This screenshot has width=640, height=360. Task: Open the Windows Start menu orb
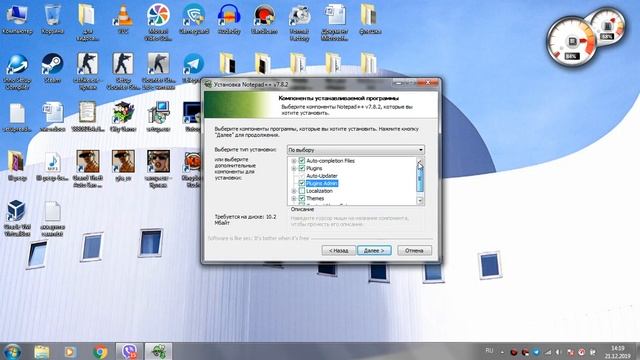(12, 351)
